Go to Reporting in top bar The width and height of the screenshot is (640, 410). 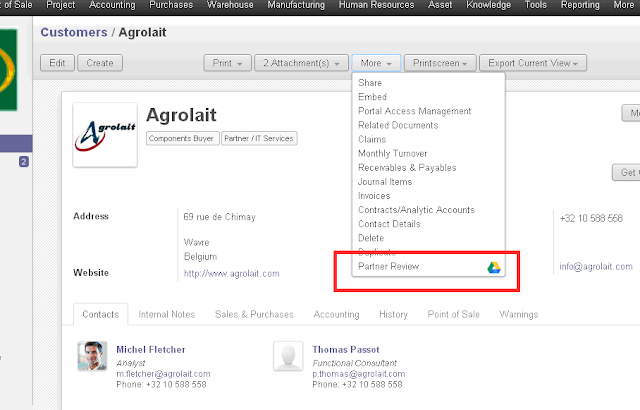pyautogui.click(x=580, y=5)
